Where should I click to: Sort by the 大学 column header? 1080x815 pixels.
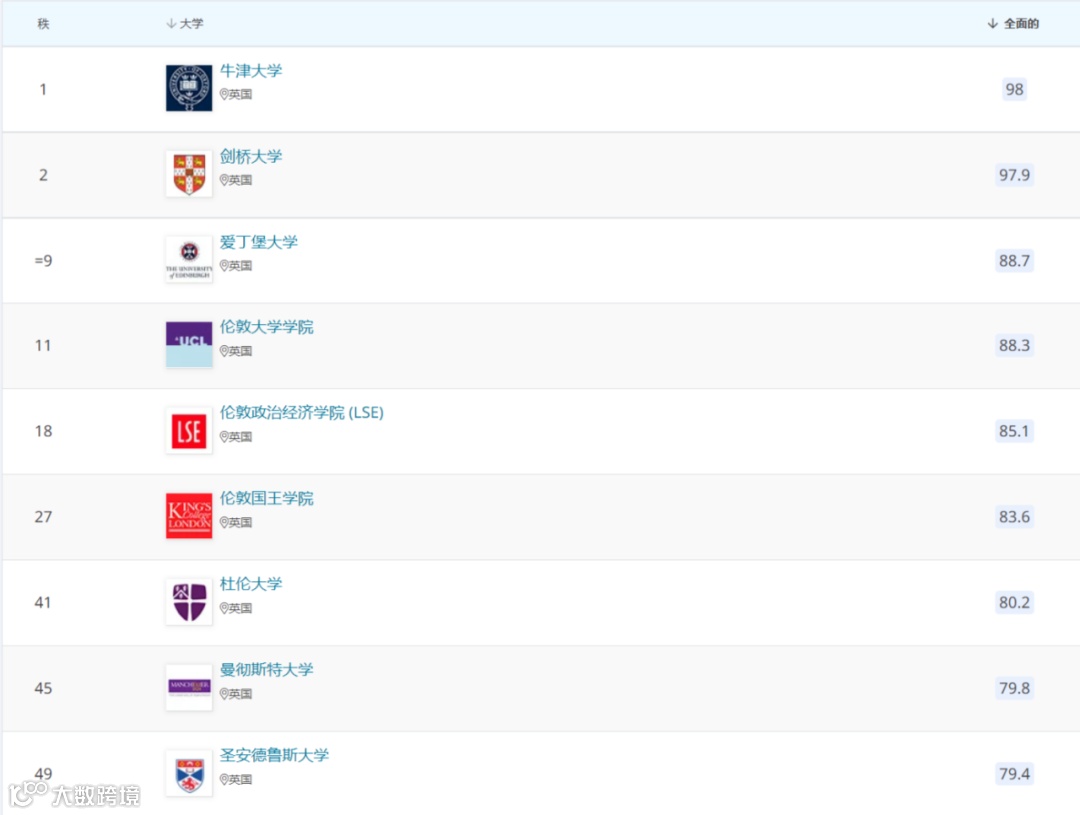coord(185,23)
